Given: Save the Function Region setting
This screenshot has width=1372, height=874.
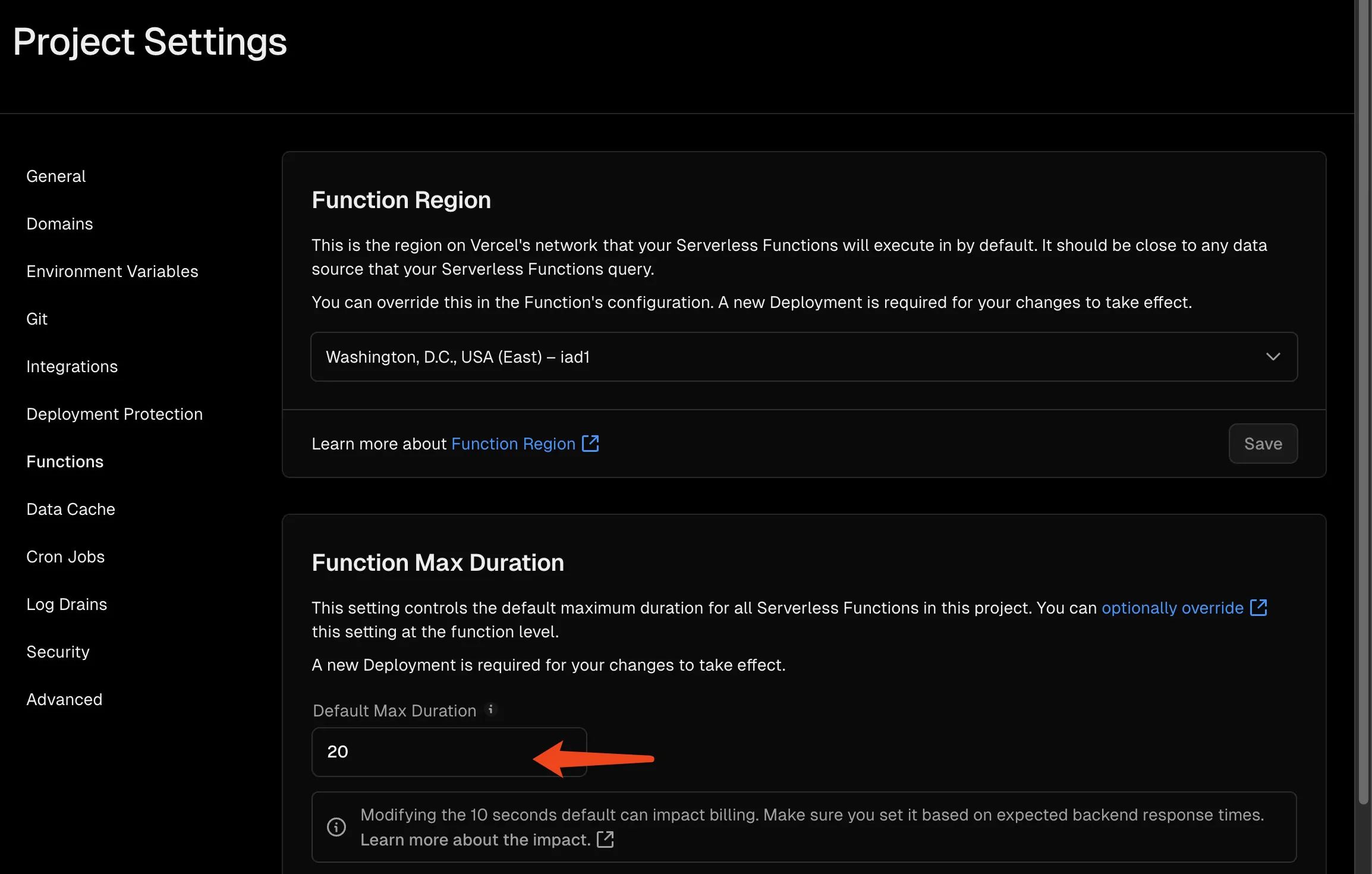Looking at the screenshot, I should 1263,444.
